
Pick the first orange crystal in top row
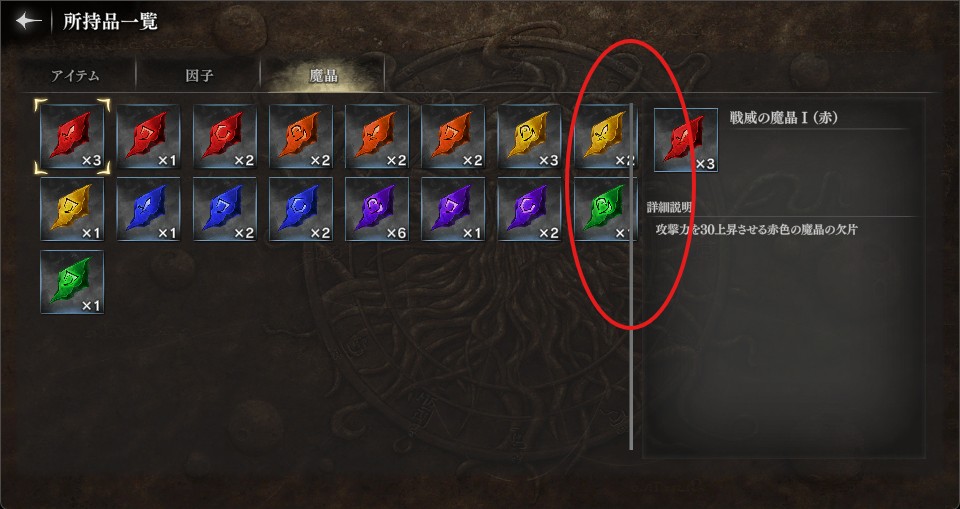pyautogui.click(x=301, y=137)
